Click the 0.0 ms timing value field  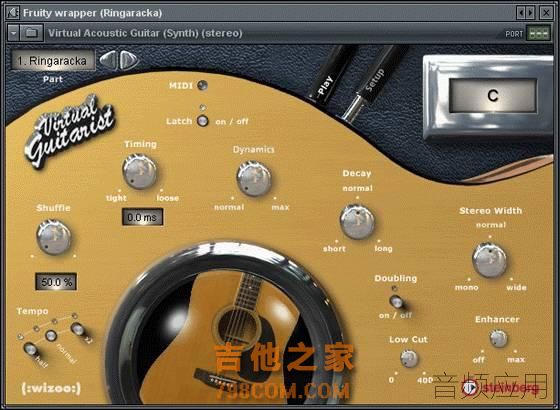point(142,217)
